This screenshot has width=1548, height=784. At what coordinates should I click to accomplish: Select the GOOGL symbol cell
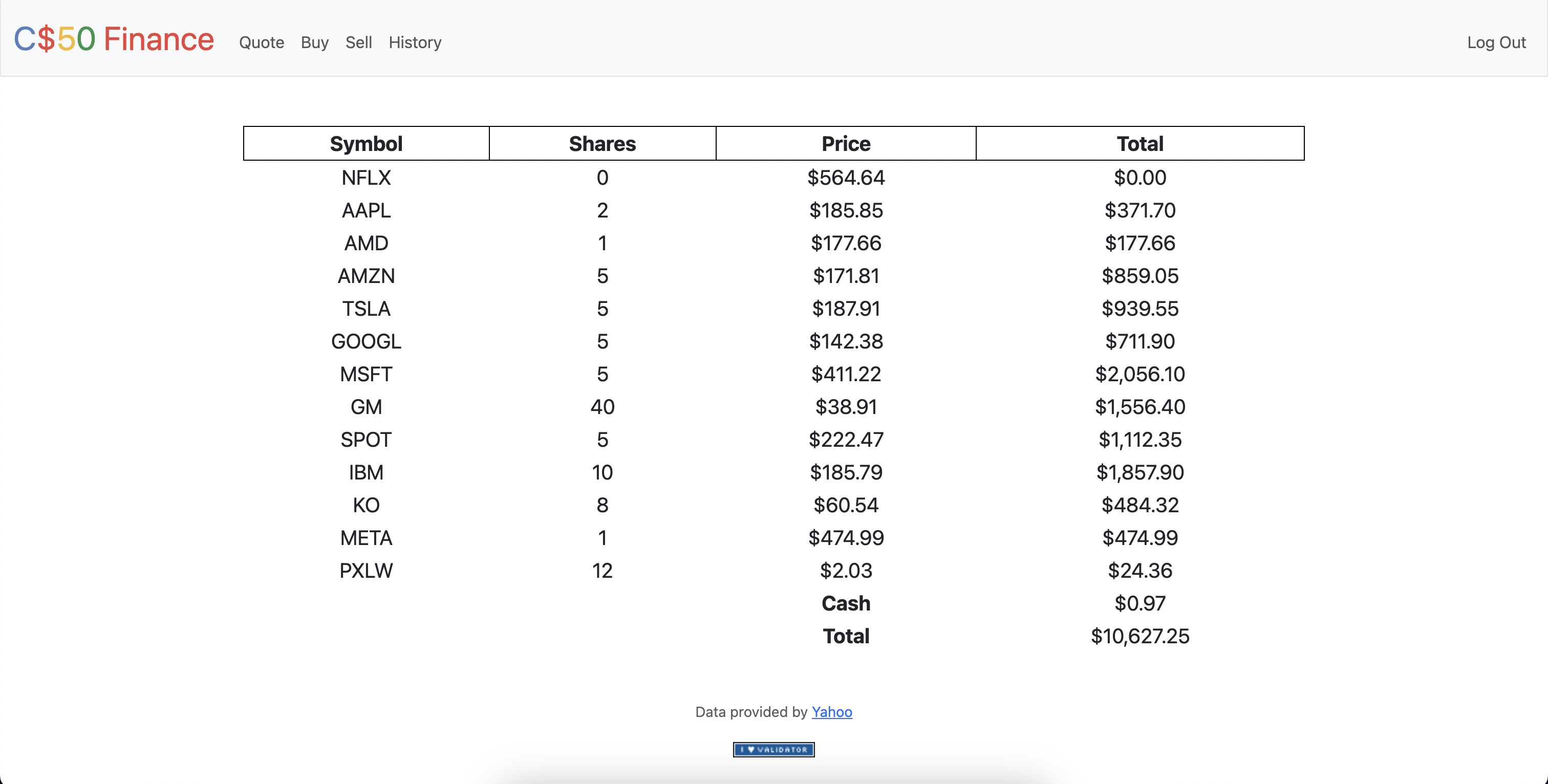point(366,341)
